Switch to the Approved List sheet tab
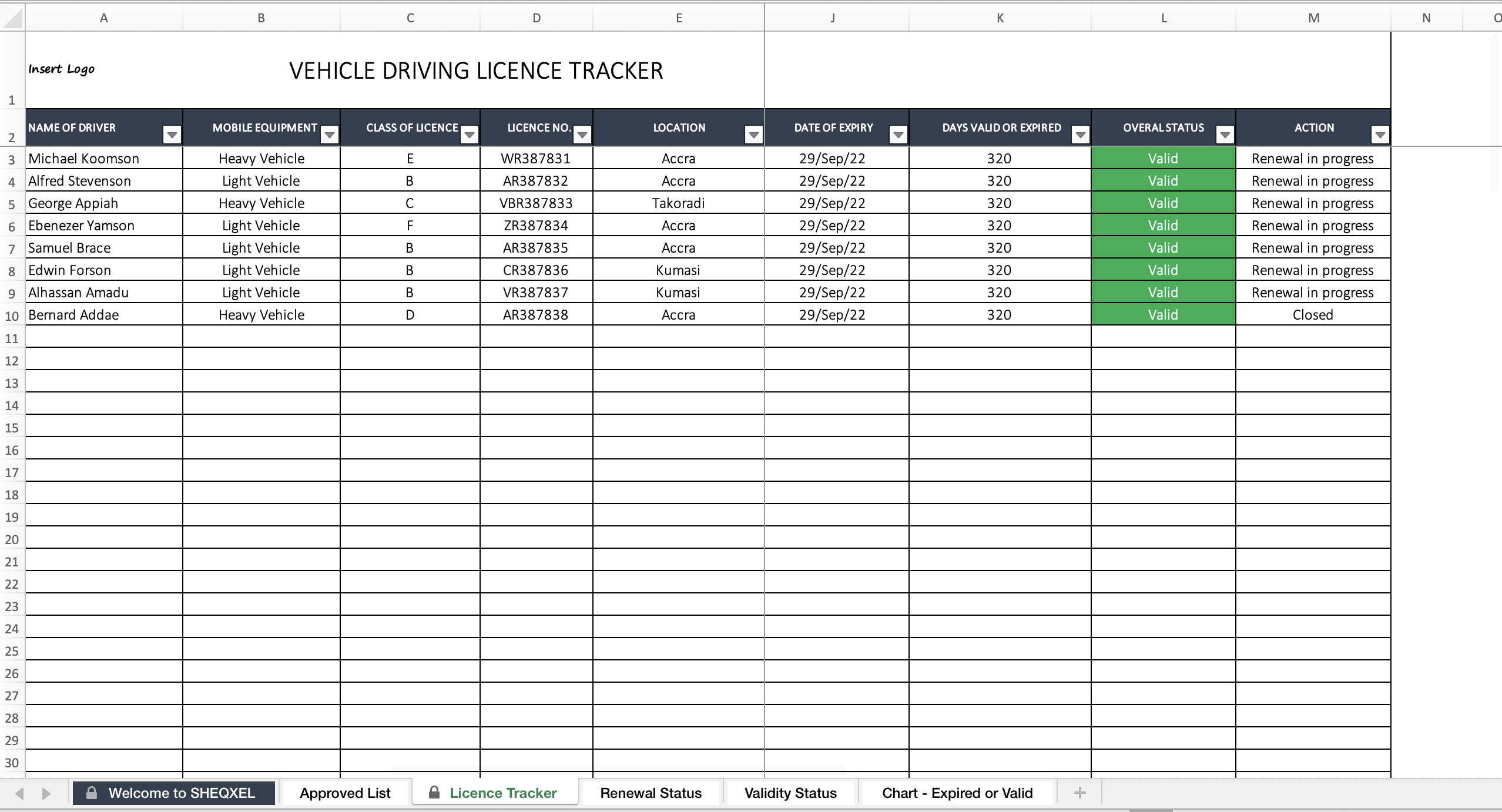The height and width of the screenshot is (812, 1502). pos(345,793)
